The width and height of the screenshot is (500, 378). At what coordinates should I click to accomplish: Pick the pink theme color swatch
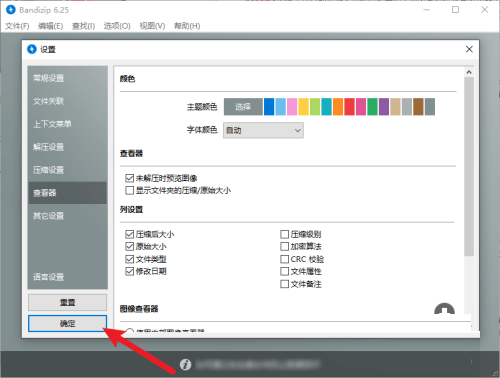(x=292, y=107)
